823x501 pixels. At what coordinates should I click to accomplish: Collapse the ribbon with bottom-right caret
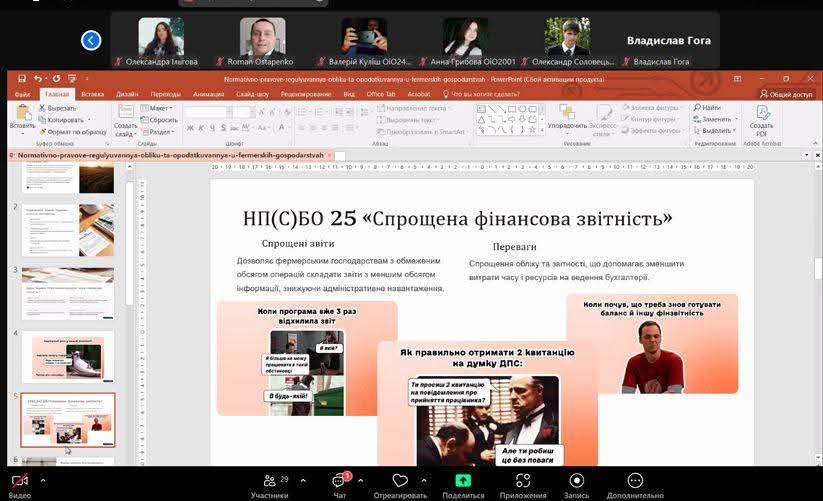click(815, 143)
